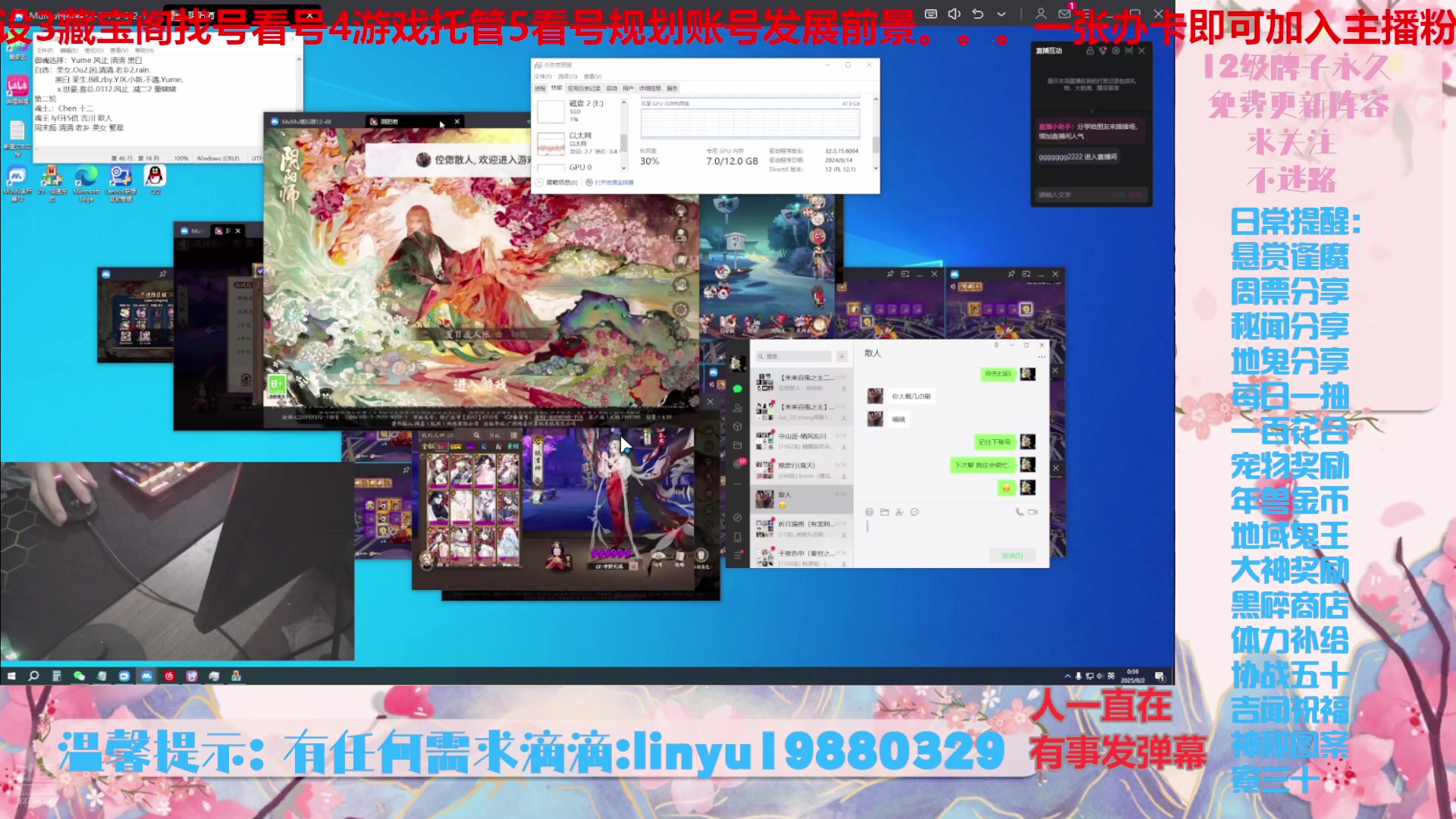Open WeChat phone icon near sidebar bottom
The image size is (1456, 819).
737,537
